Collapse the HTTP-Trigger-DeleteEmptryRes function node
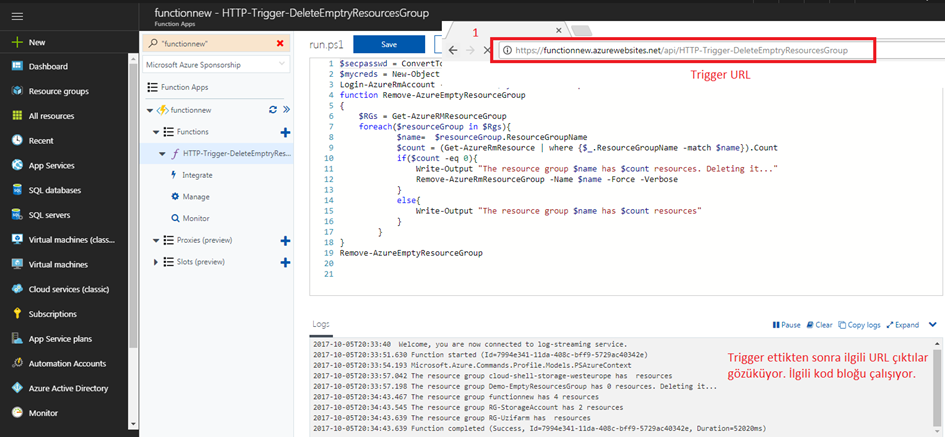 coord(162,154)
